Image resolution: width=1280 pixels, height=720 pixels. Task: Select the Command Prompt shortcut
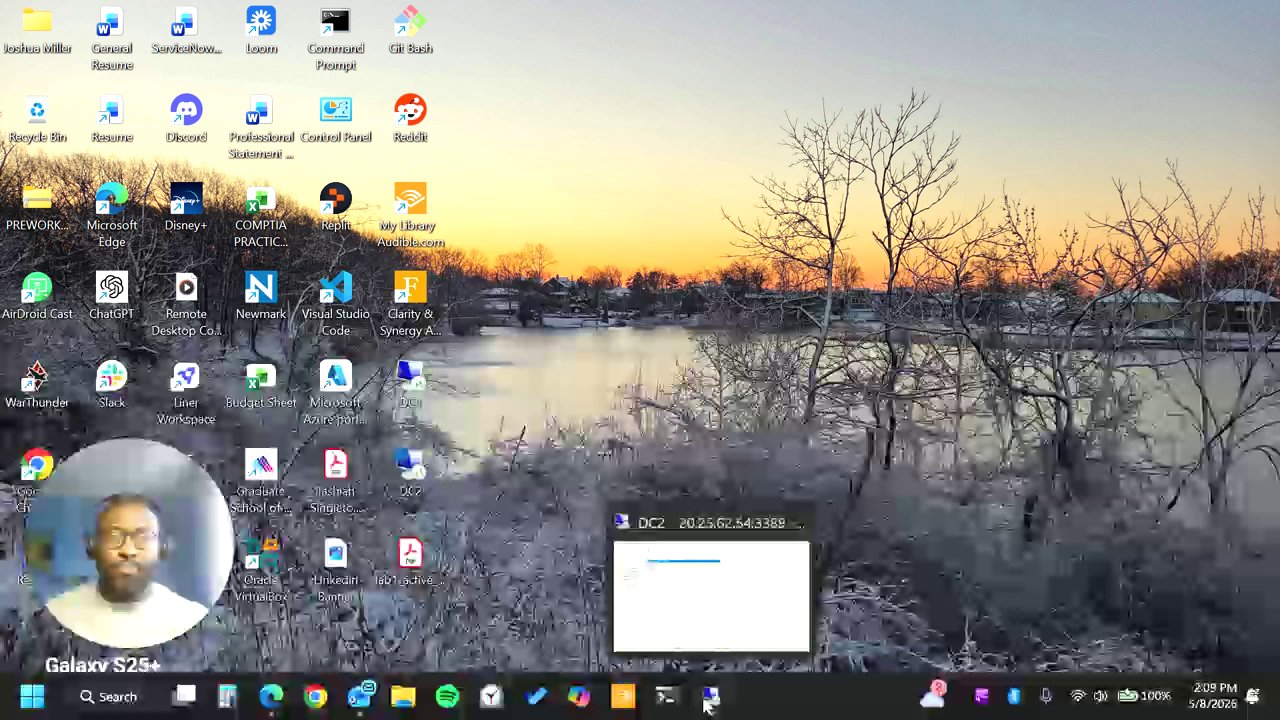(x=335, y=39)
